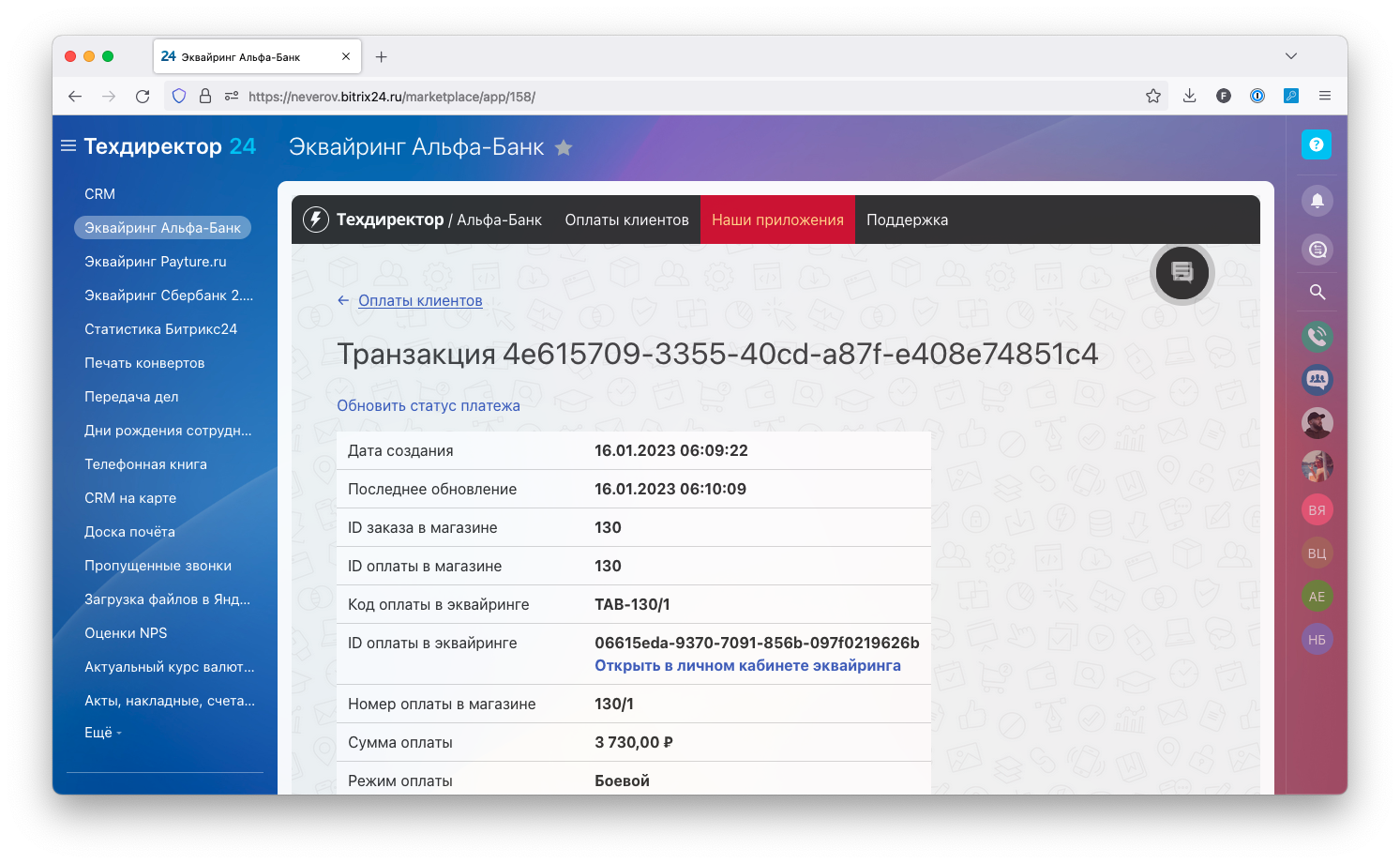Click the Техдиректор lightning bolt logo
The width and height of the screenshot is (1400, 864).
[316, 220]
